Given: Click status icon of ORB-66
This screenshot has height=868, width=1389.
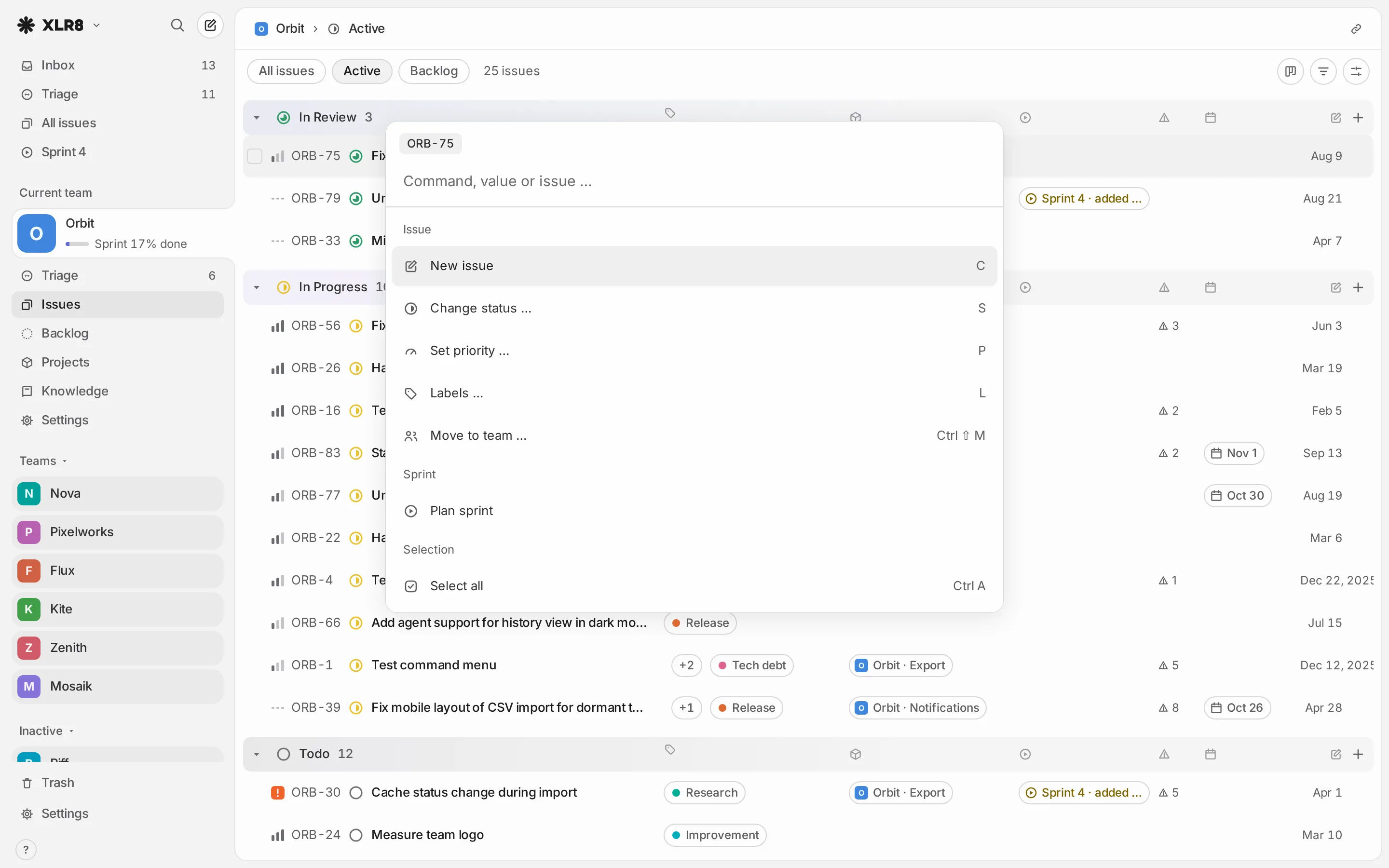Looking at the screenshot, I should click(356, 623).
